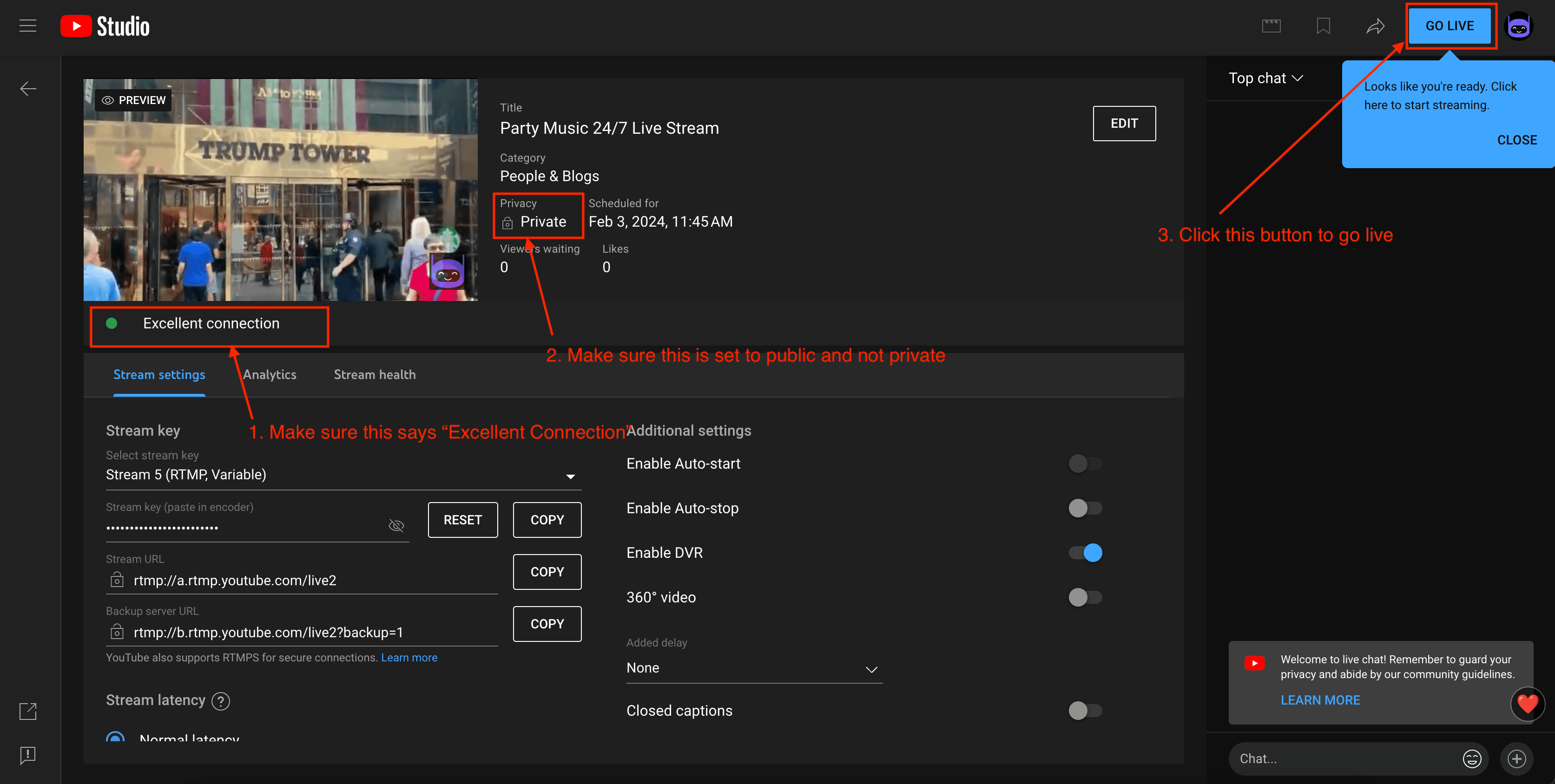Share the stream via share arrow icon
The width and height of the screenshot is (1555, 784).
1375,26
